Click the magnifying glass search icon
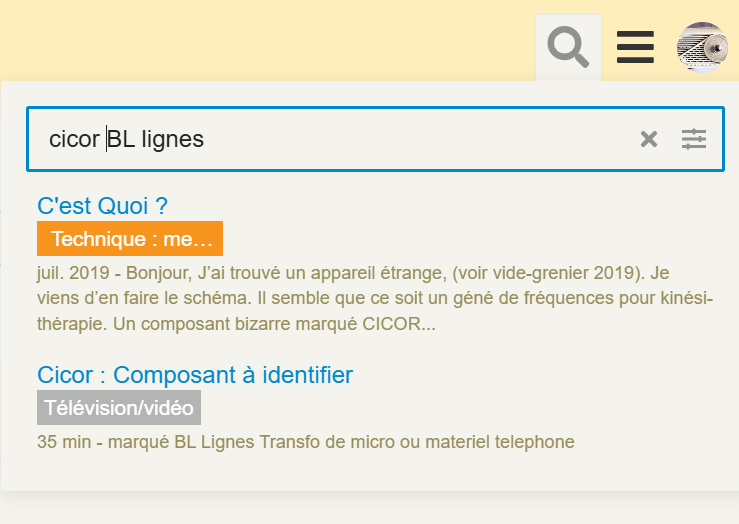739x524 pixels. coord(568,47)
